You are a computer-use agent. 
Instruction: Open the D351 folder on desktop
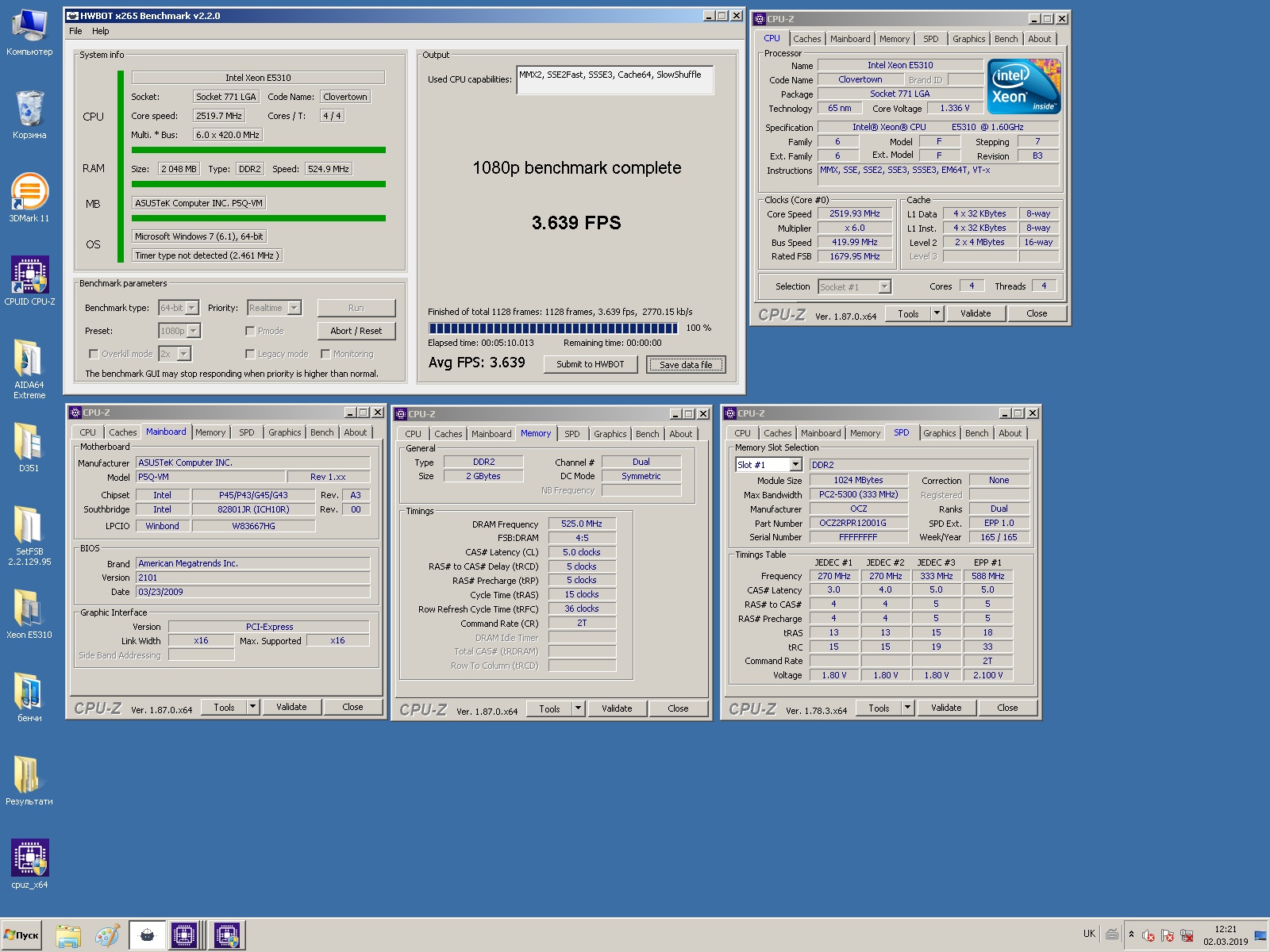coord(29,448)
